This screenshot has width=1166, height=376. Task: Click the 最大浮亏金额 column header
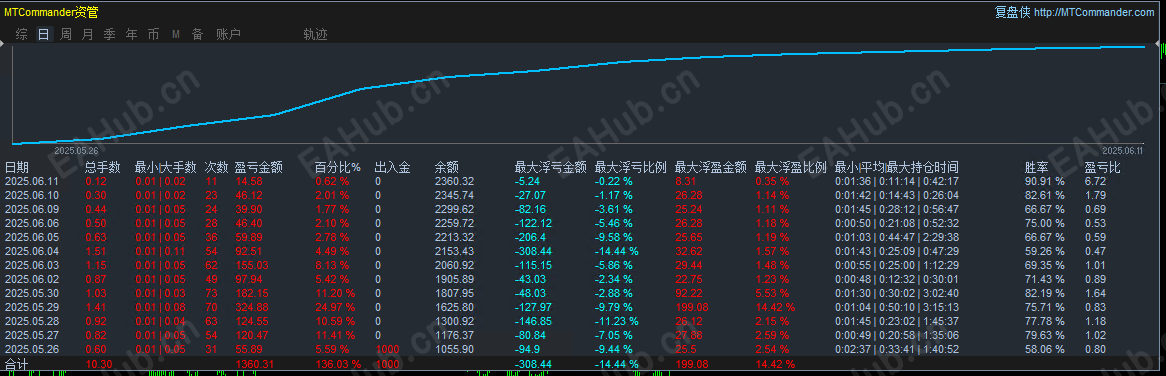coord(551,167)
